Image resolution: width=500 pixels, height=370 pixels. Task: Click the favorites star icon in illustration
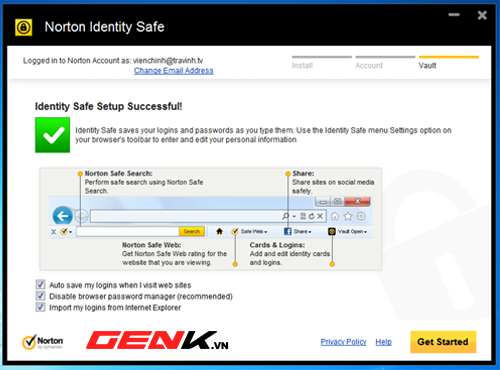348,216
